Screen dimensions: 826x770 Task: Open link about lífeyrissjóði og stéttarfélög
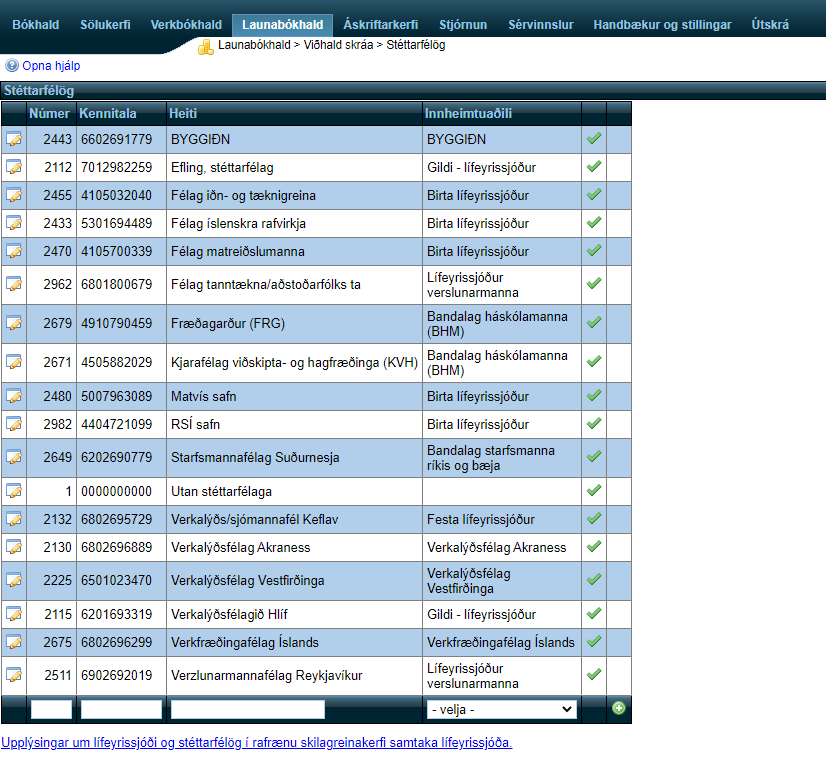pos(257,743)
